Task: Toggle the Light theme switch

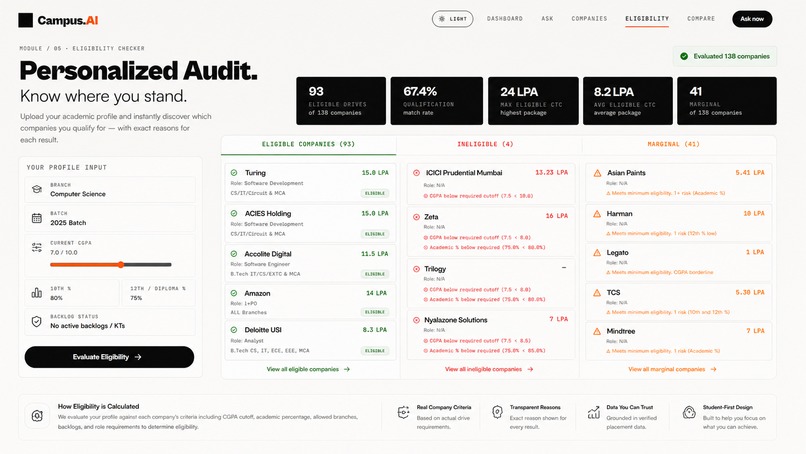Action: point(452,19)
